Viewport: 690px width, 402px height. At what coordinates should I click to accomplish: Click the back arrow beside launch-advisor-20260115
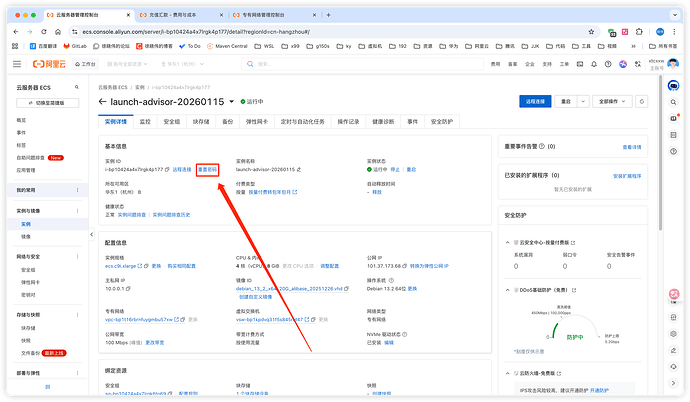pos(103,102)
